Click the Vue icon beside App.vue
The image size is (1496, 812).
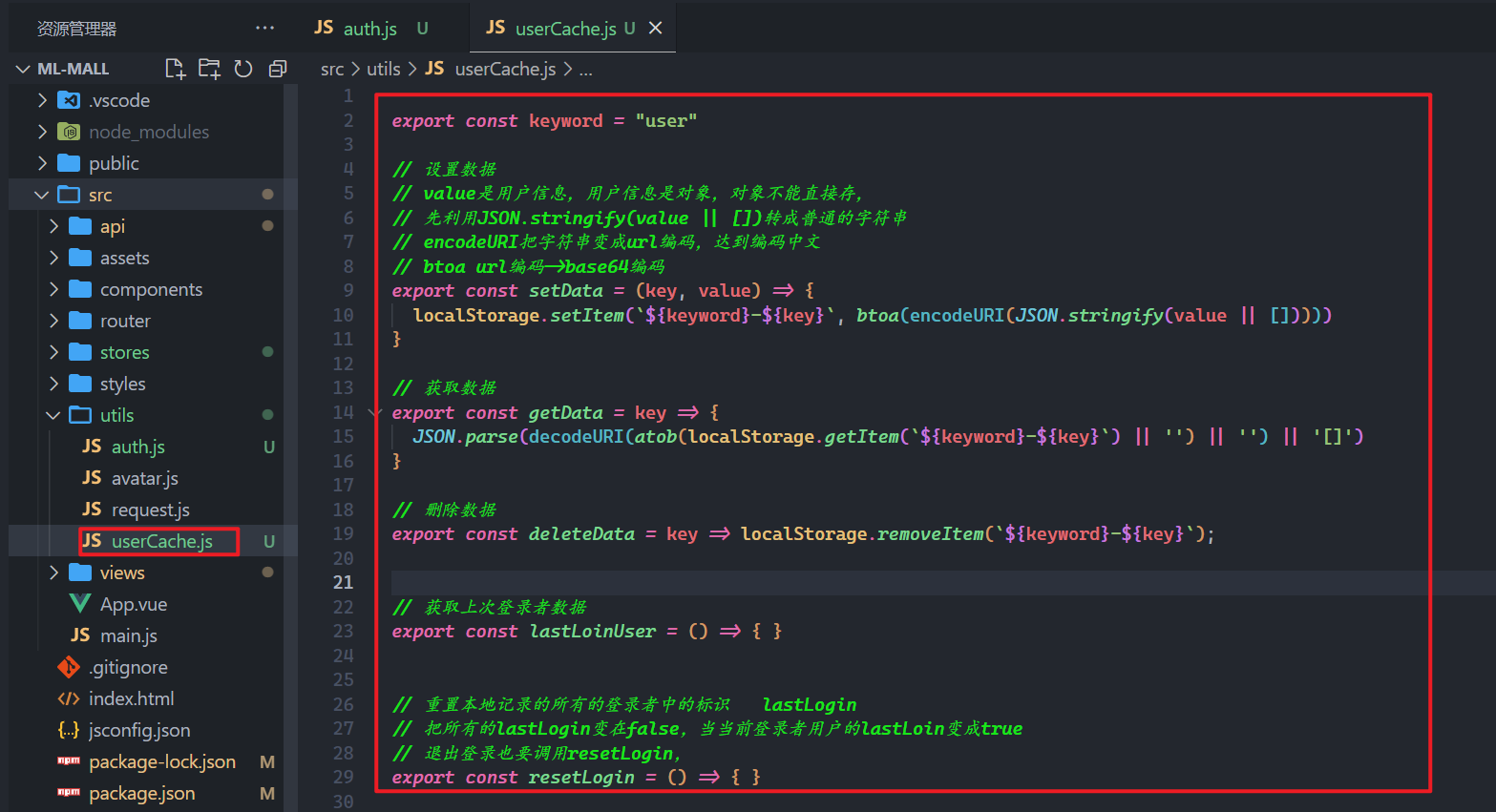pos(80,604)
